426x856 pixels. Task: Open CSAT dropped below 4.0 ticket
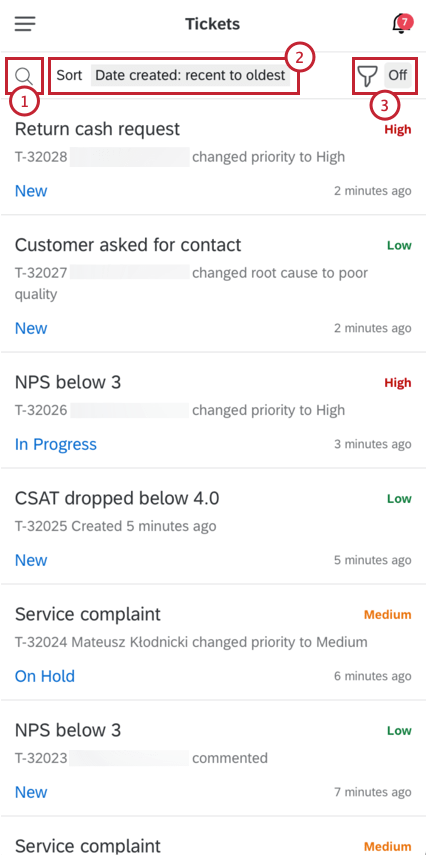point(213,526)
